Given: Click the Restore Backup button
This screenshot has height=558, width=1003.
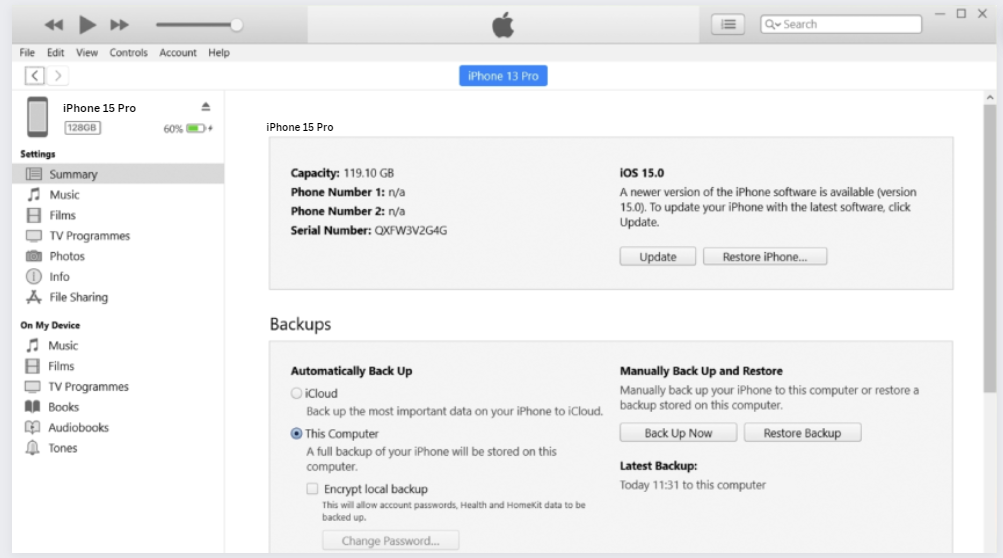Looking at the screenshot, I should click(802, 433).
